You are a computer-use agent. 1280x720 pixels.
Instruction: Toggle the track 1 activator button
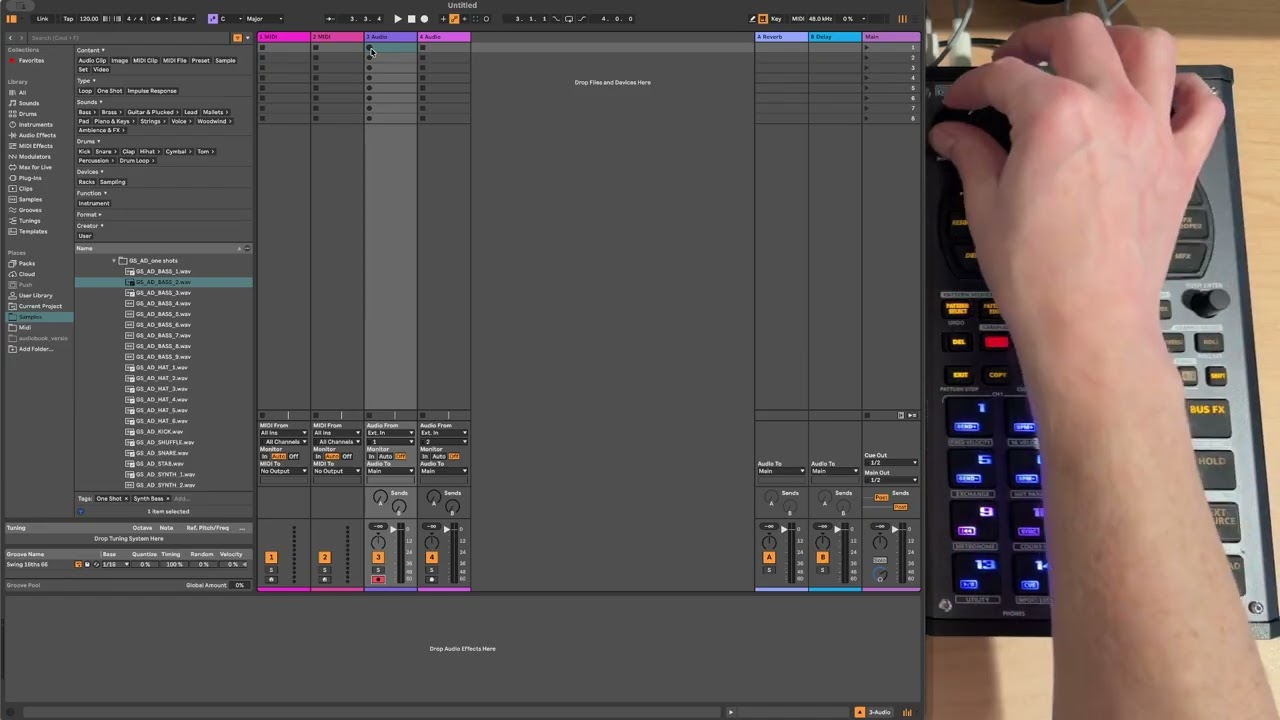[271, 557]
